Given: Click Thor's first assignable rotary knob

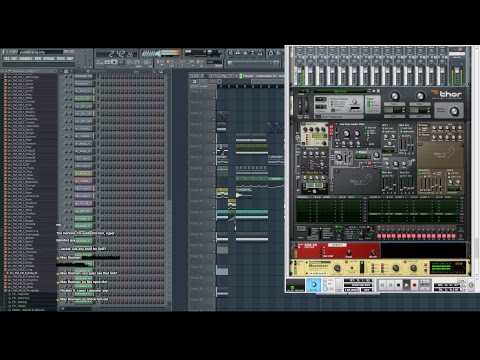Looking at the screenshot, I should [x=394, y=96].
